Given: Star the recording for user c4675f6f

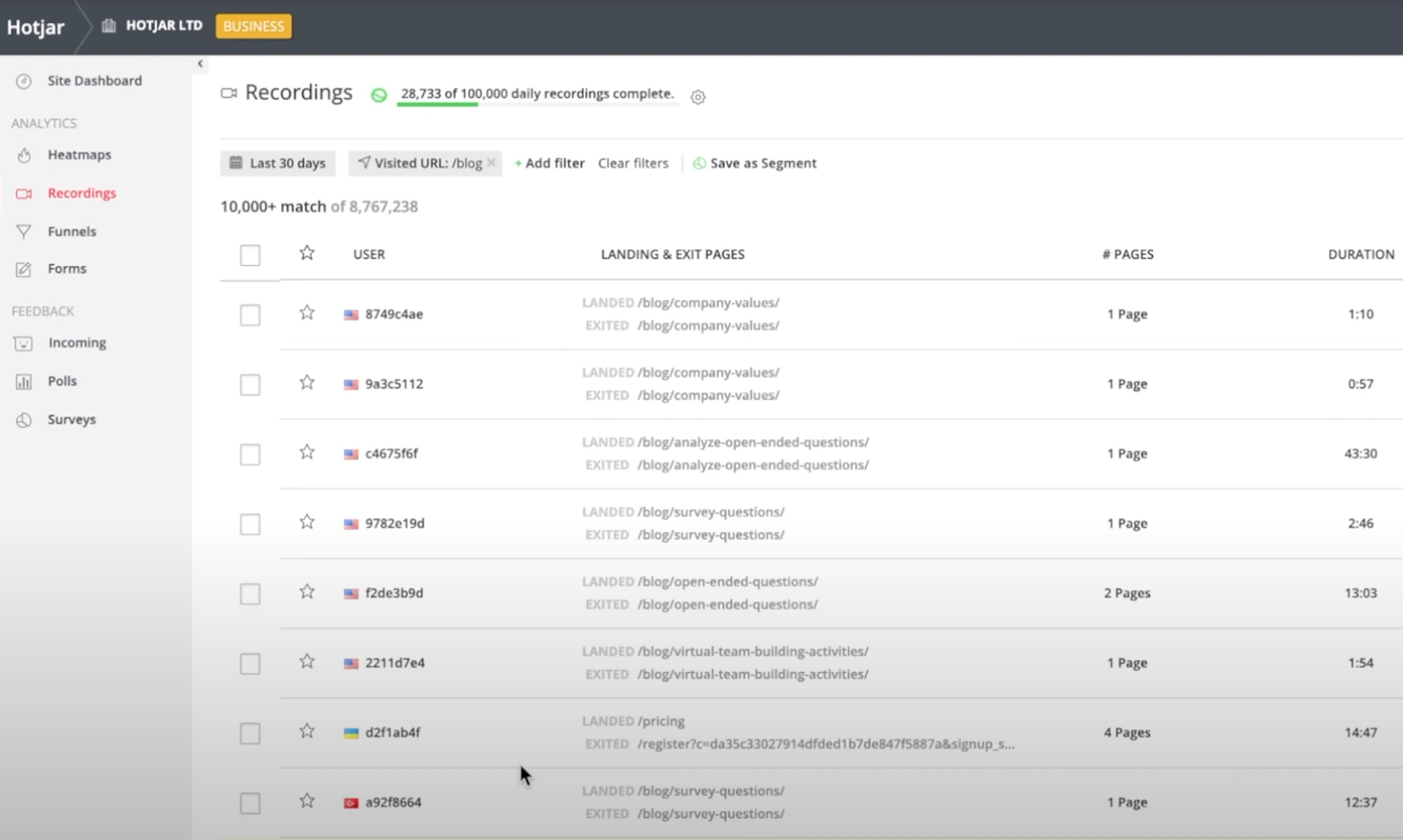Looking at the screenshot, I should pyautogui.click(x=307, y=453).
